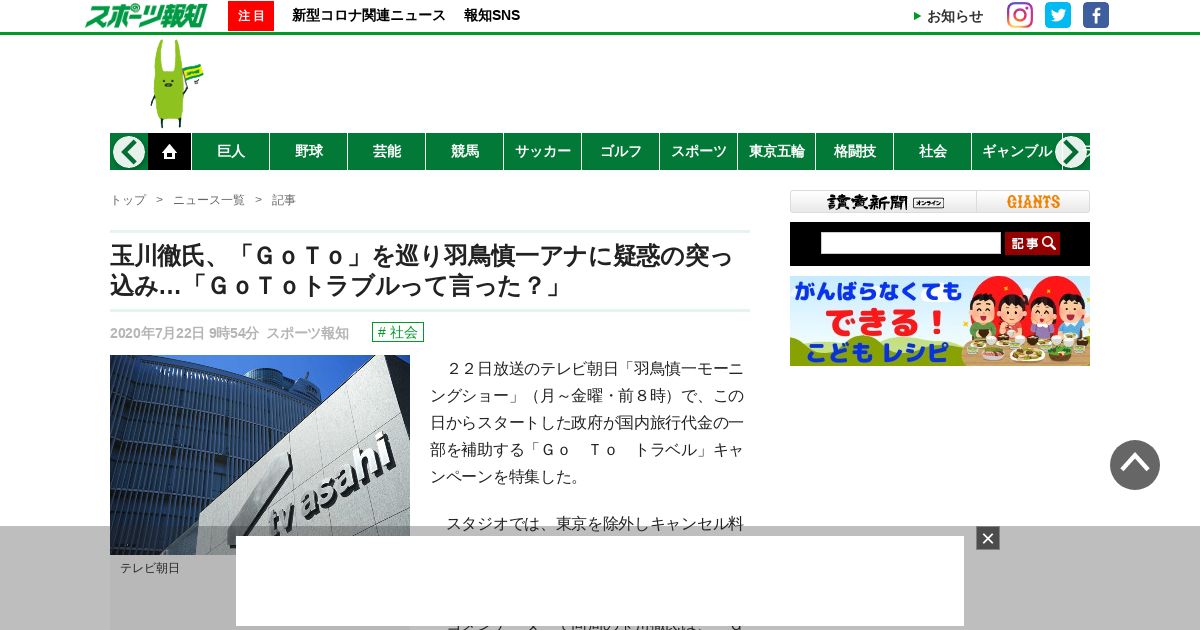Click the article date 2020年7月22日 text
This screenshot has width=1200, height=630.
(157, 333)
